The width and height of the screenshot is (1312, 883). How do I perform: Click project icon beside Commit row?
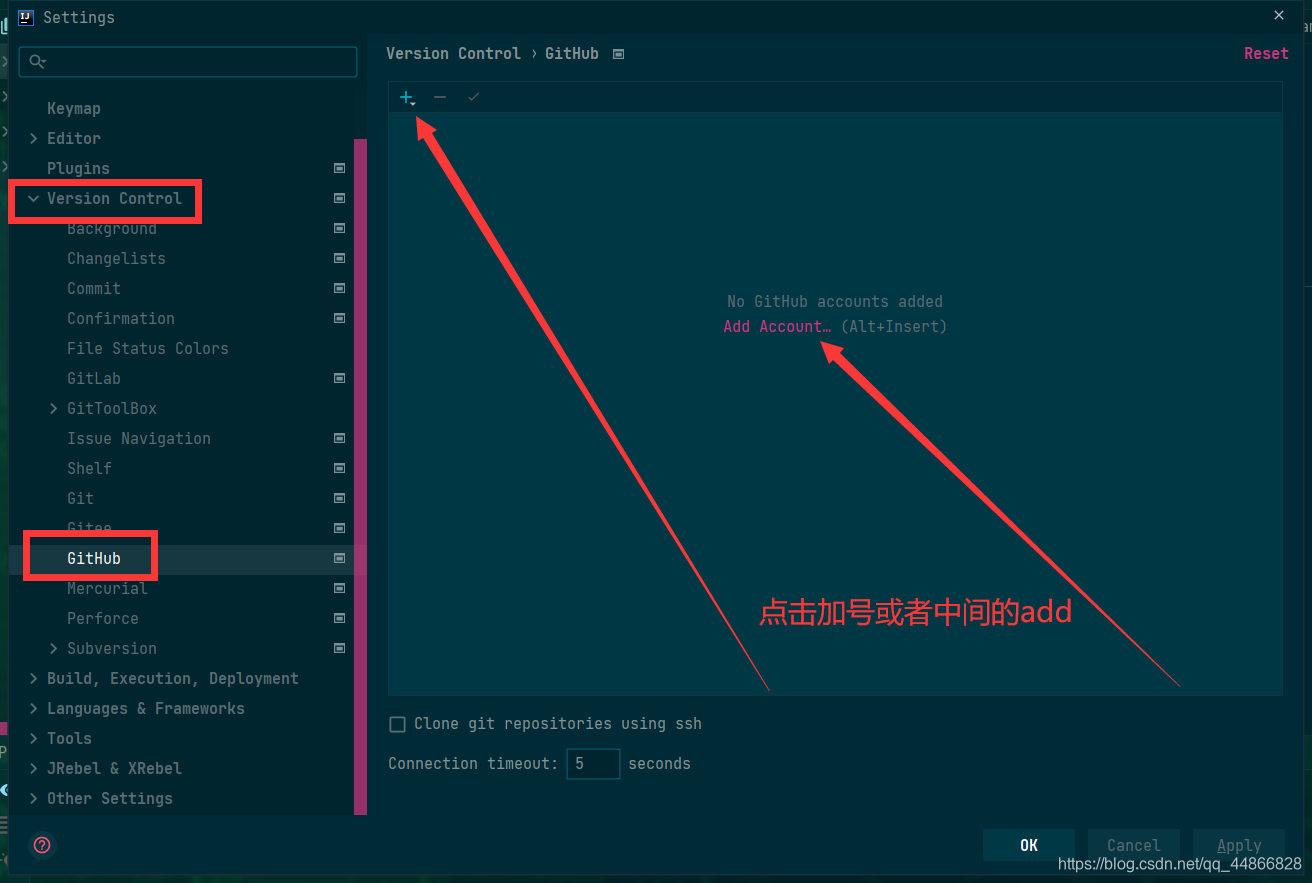339,288
